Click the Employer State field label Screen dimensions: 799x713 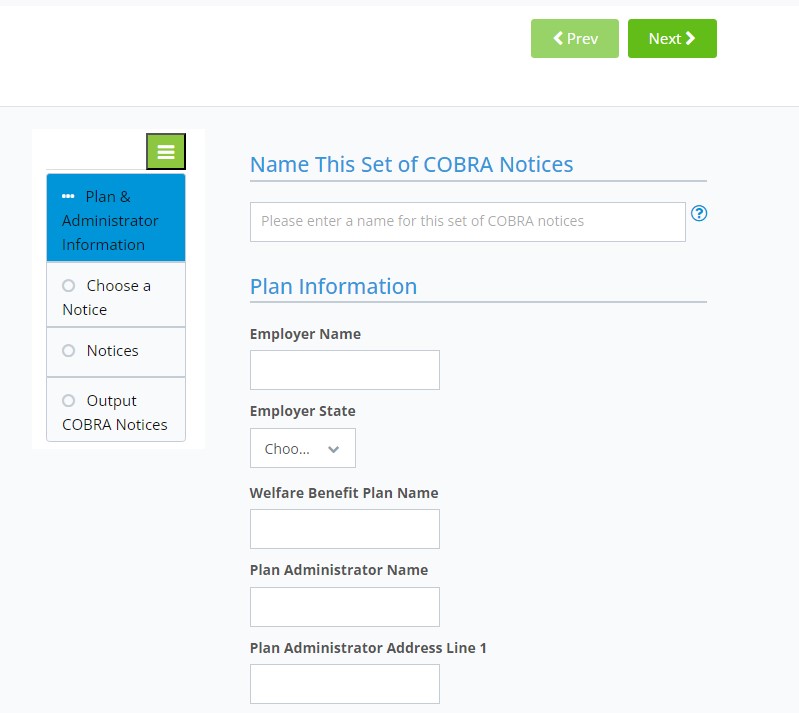point(302,411)
